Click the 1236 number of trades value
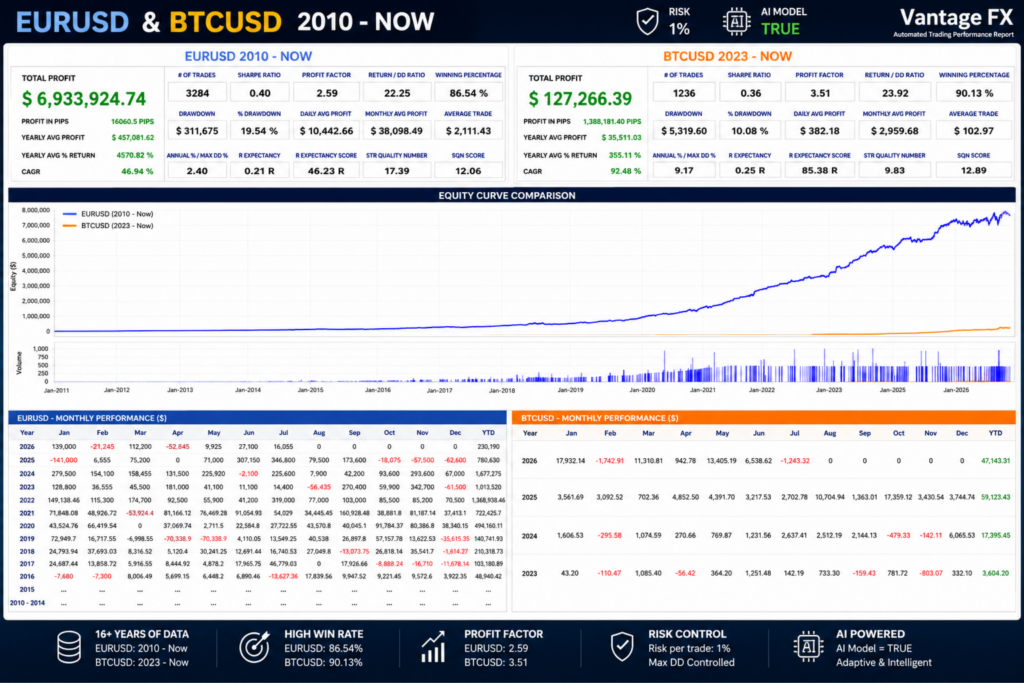This screenshot has height=683, width=1024. click(684, 93)
